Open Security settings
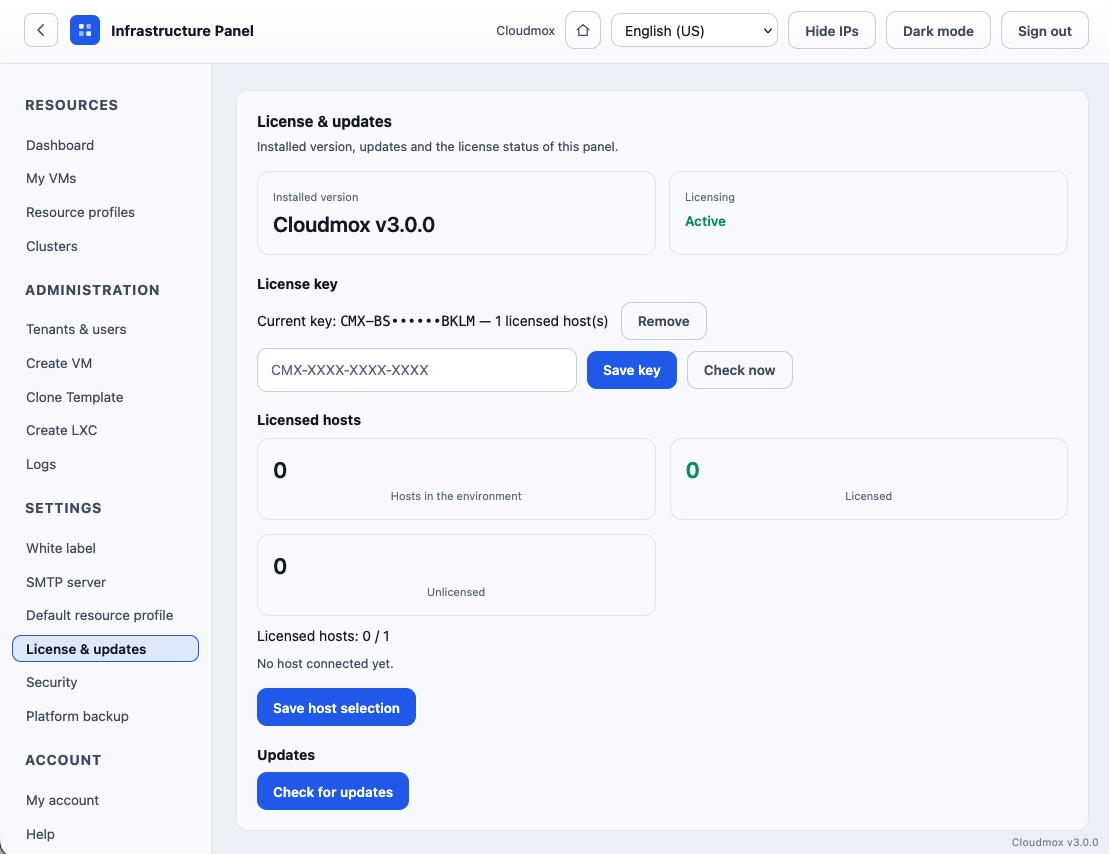Screen dimensions: 1109x854 tap(52, 682)
